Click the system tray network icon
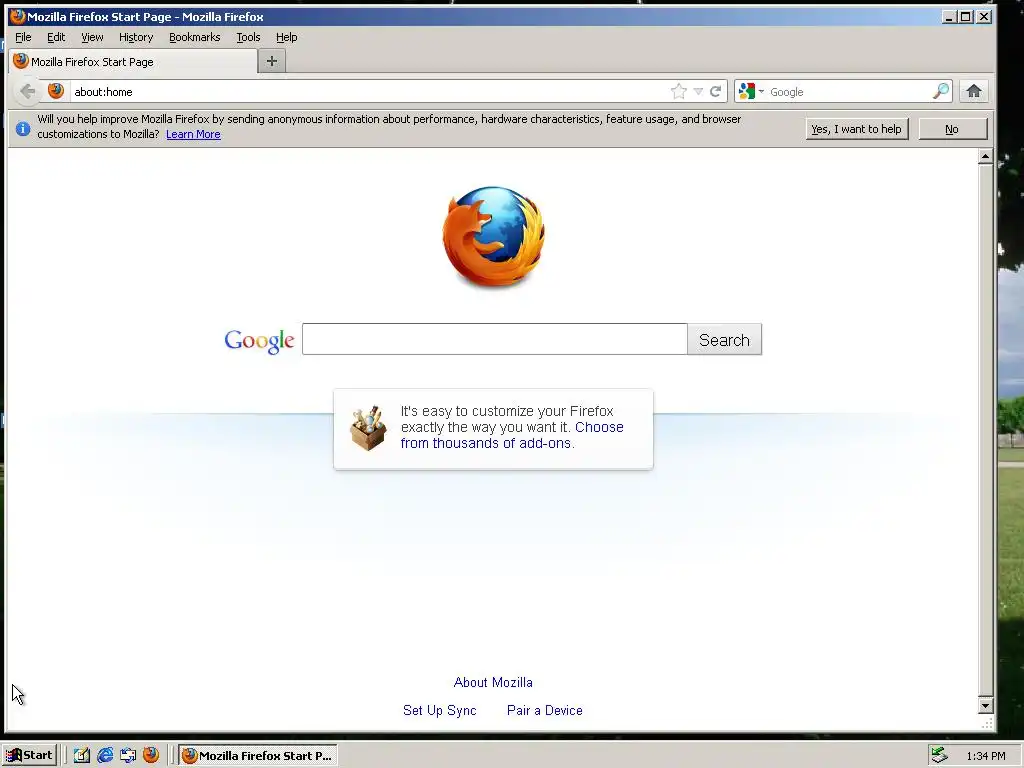 click(x=939, y=756)
